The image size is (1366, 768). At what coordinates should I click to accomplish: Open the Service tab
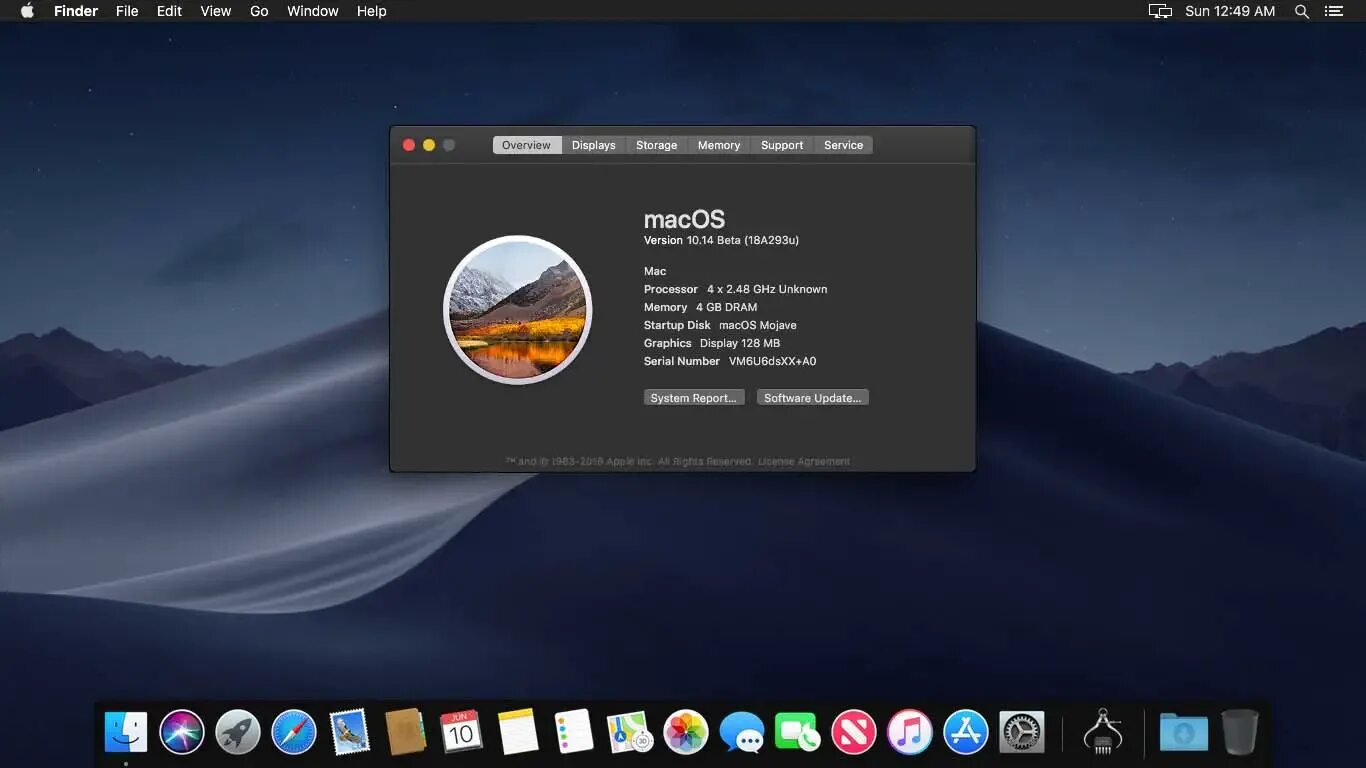(x=844, y=145)
